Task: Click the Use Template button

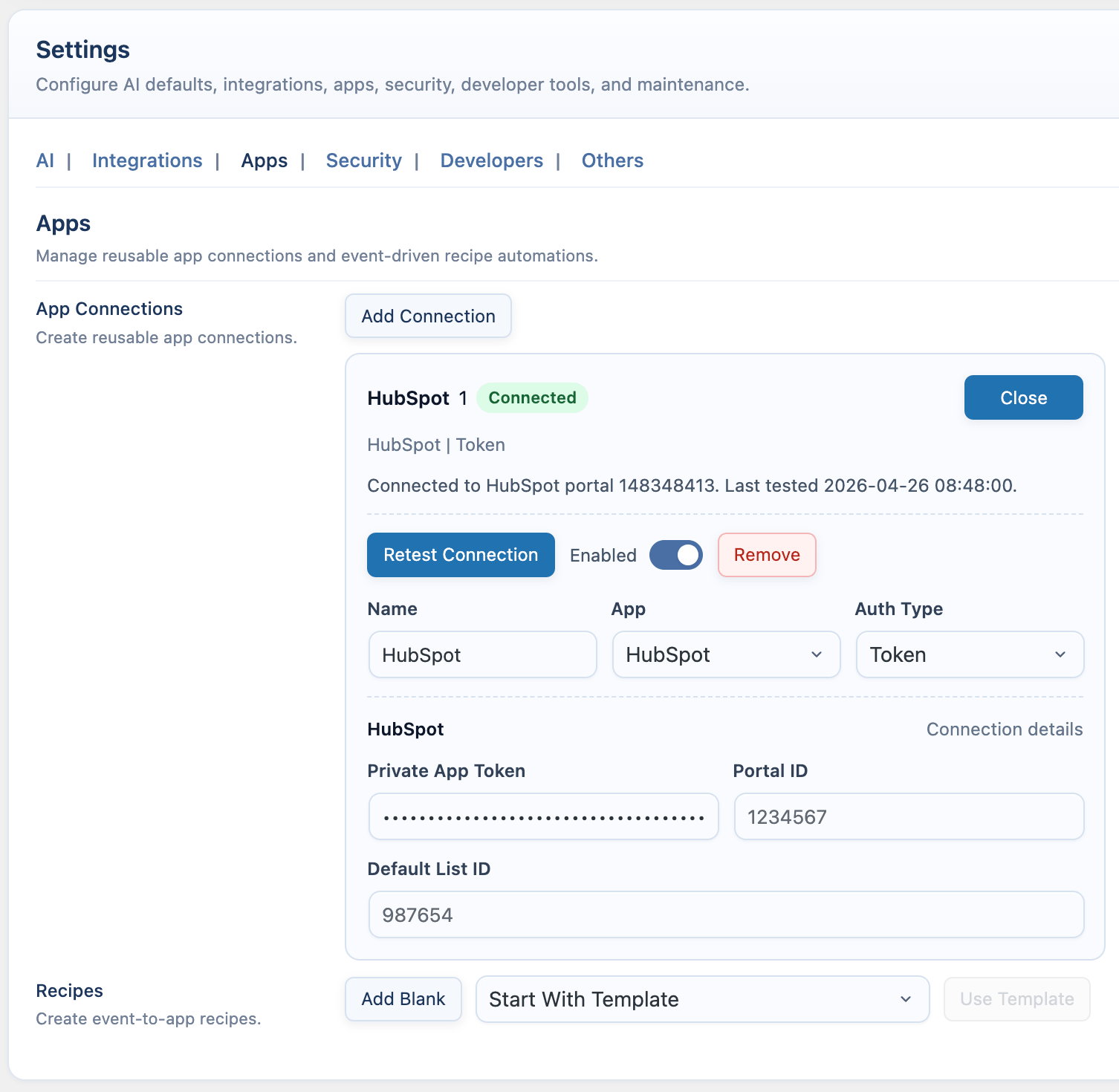Action: click(1016, 999)
